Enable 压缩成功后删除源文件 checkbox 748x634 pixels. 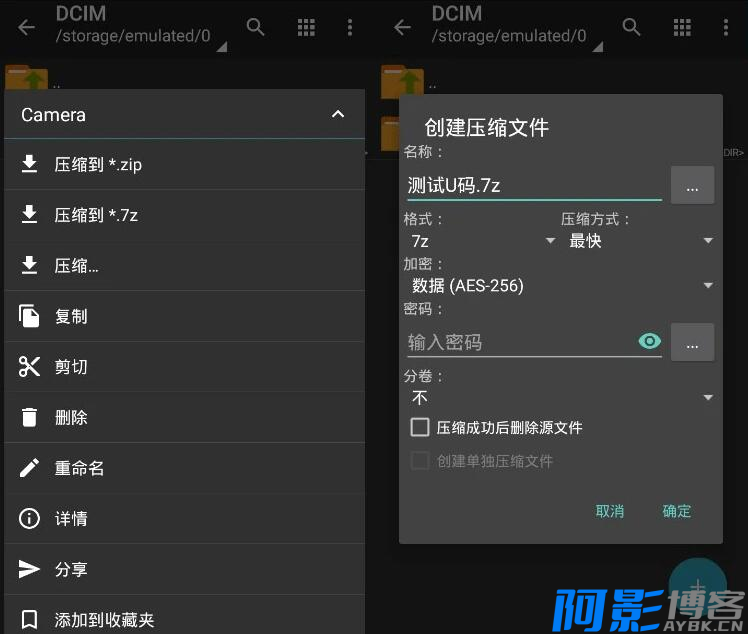(420, 427)
